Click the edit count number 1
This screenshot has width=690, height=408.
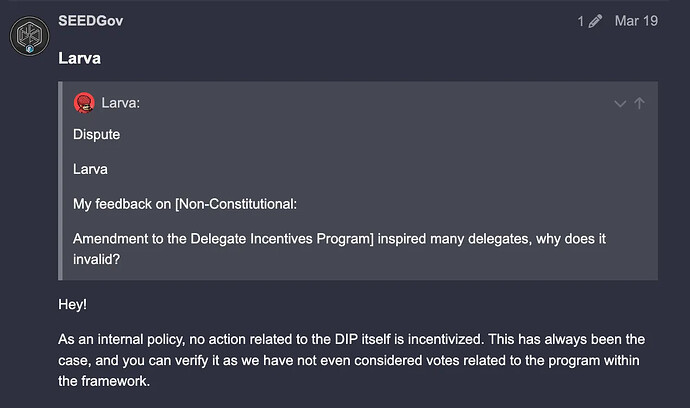click(580, 21)
